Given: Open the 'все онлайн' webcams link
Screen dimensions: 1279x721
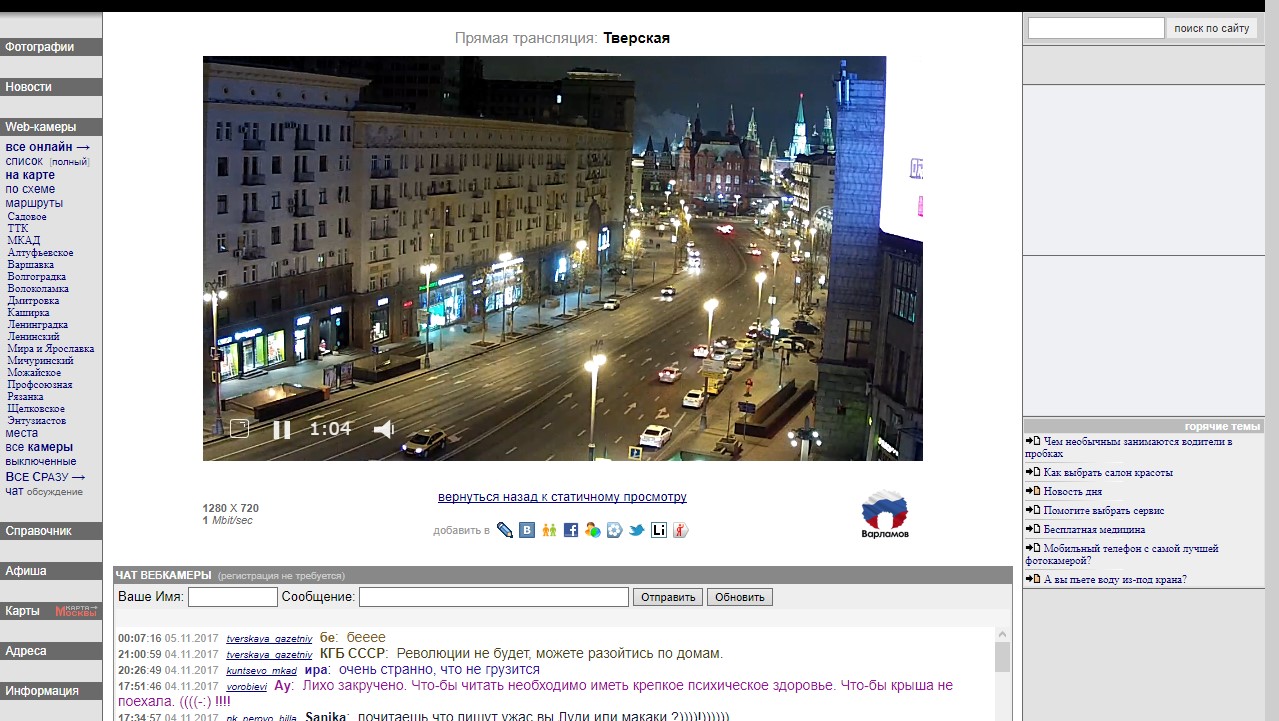Looking at the screenshot, I should pyautogui.click(x=48, y=147).
